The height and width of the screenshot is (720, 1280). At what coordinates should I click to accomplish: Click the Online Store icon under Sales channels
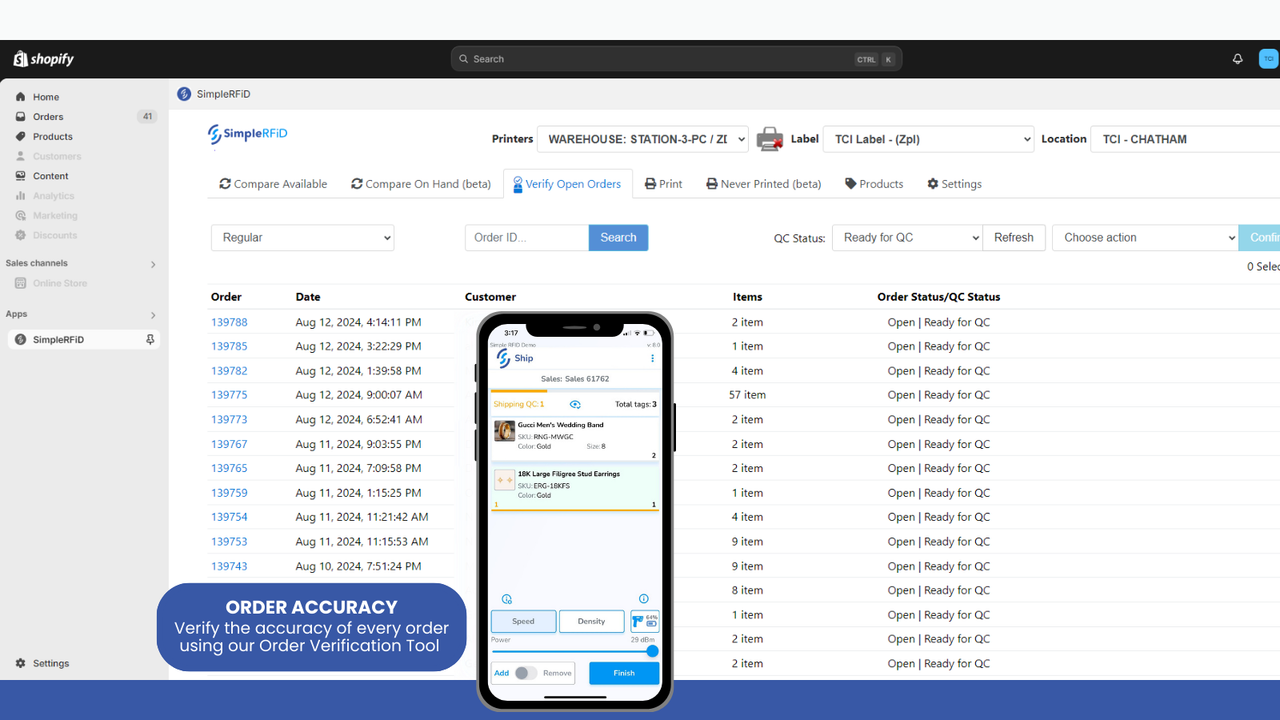[x=20, y=283]
